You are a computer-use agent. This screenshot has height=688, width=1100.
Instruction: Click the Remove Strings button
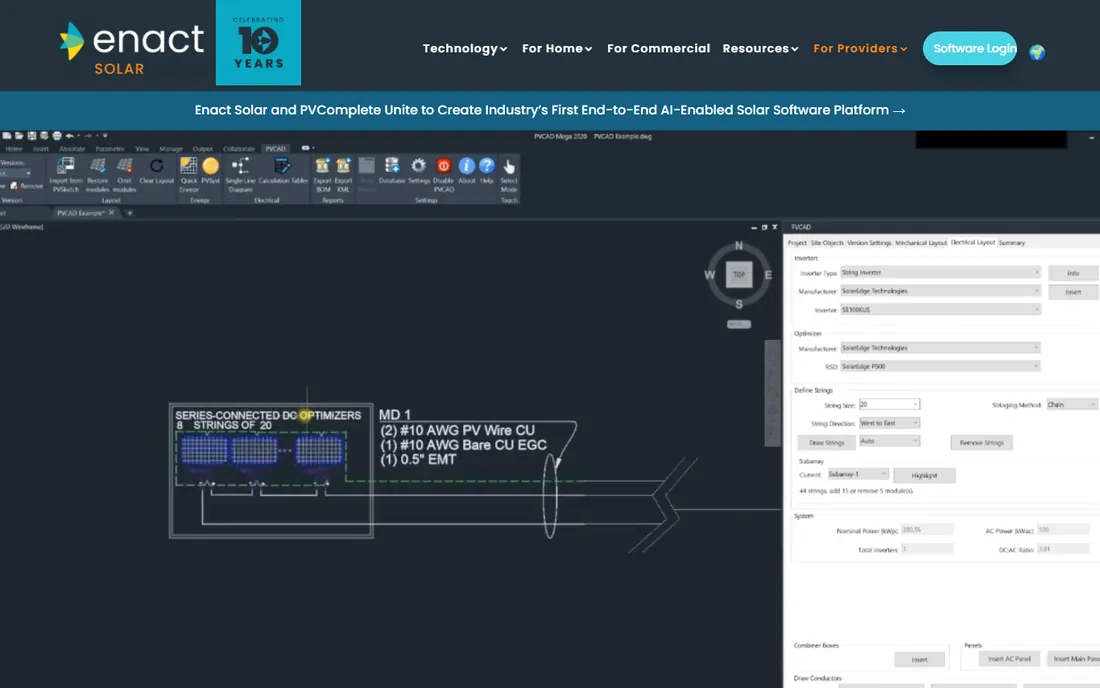[981, 443]
